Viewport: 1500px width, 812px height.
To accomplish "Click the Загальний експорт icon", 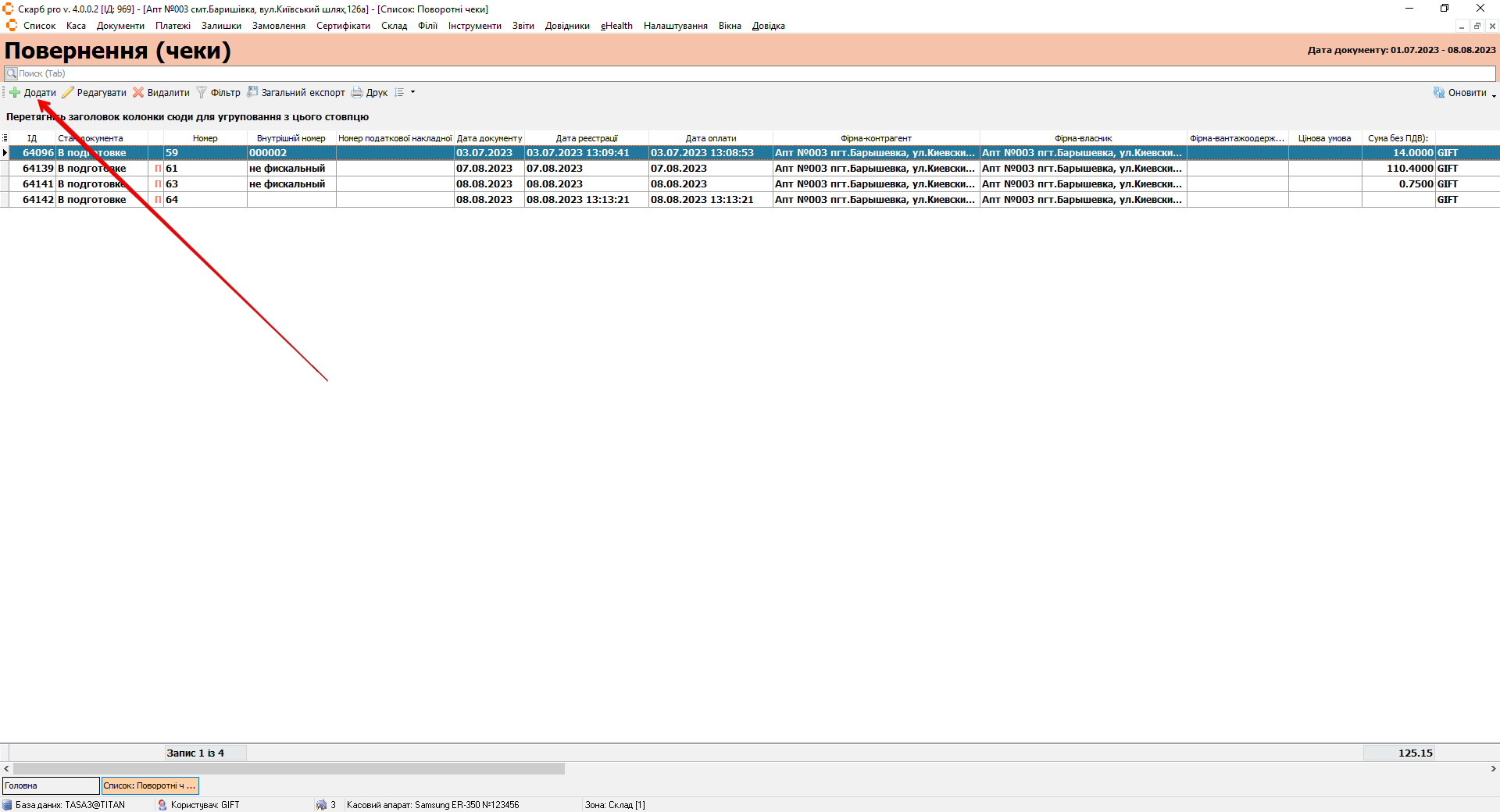I will (x=252, y=92).
